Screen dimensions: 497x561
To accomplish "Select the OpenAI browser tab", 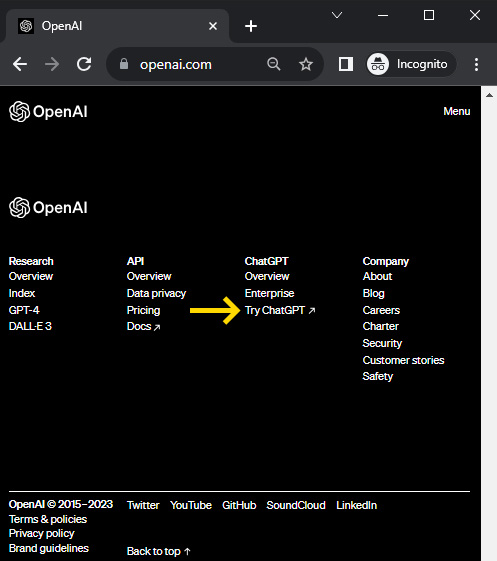I will coord(116,26).
